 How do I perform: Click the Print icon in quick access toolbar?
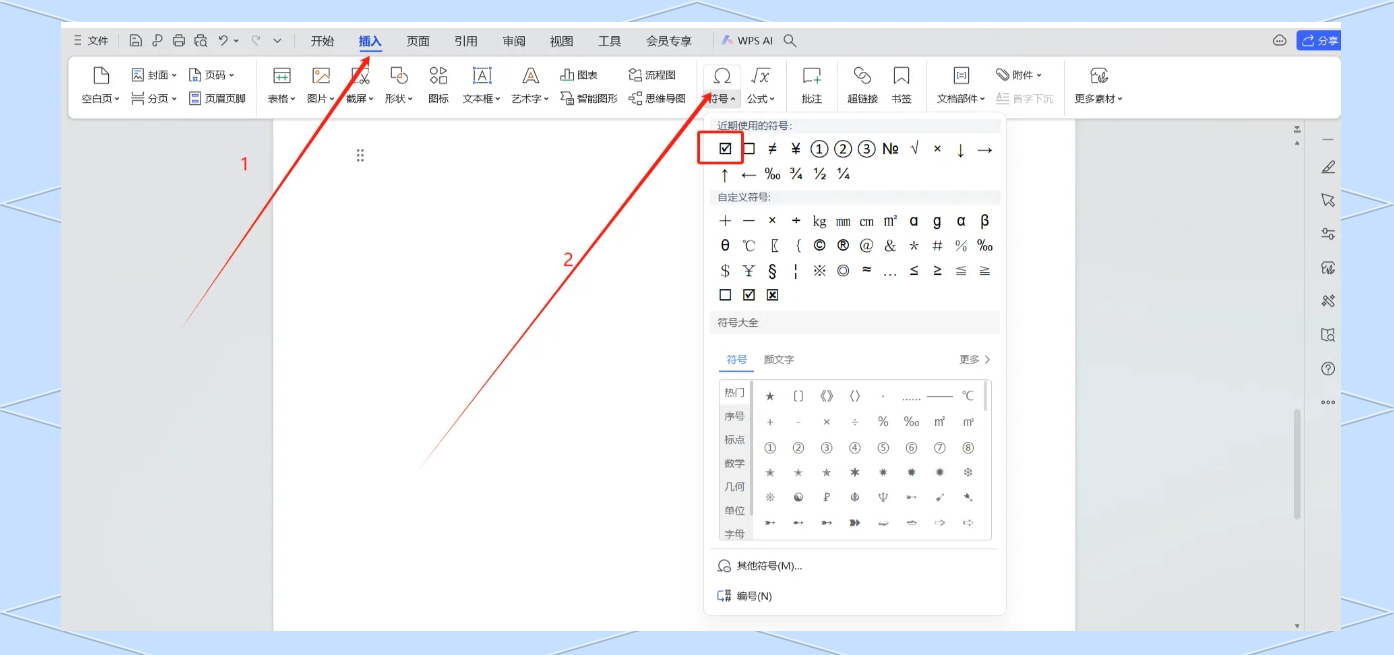[x=179, y=41]
